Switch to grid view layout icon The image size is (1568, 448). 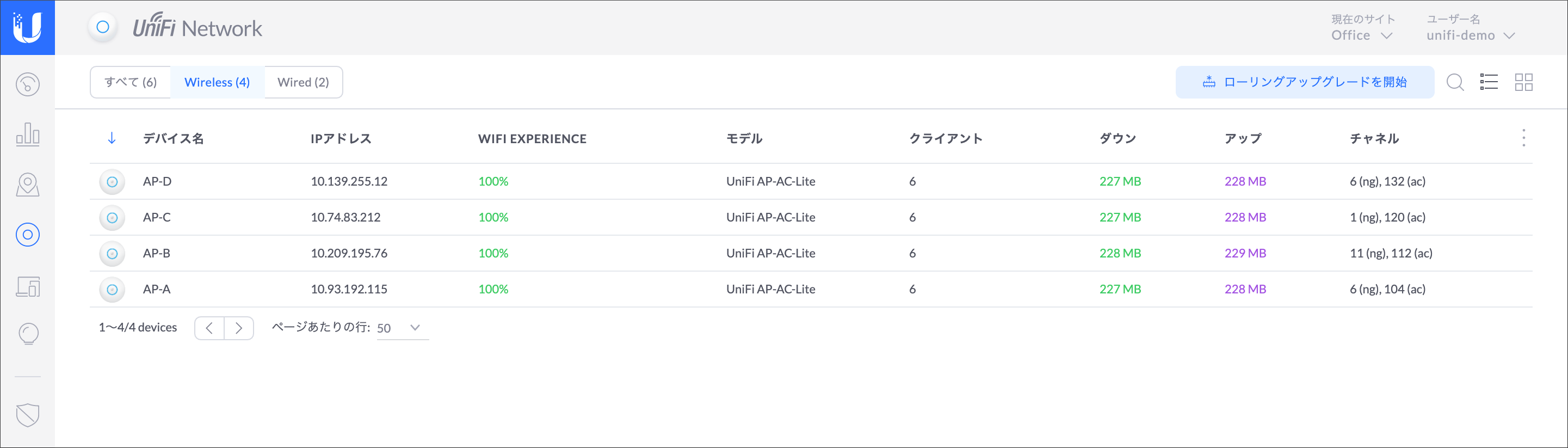(x=1523, y=82)
